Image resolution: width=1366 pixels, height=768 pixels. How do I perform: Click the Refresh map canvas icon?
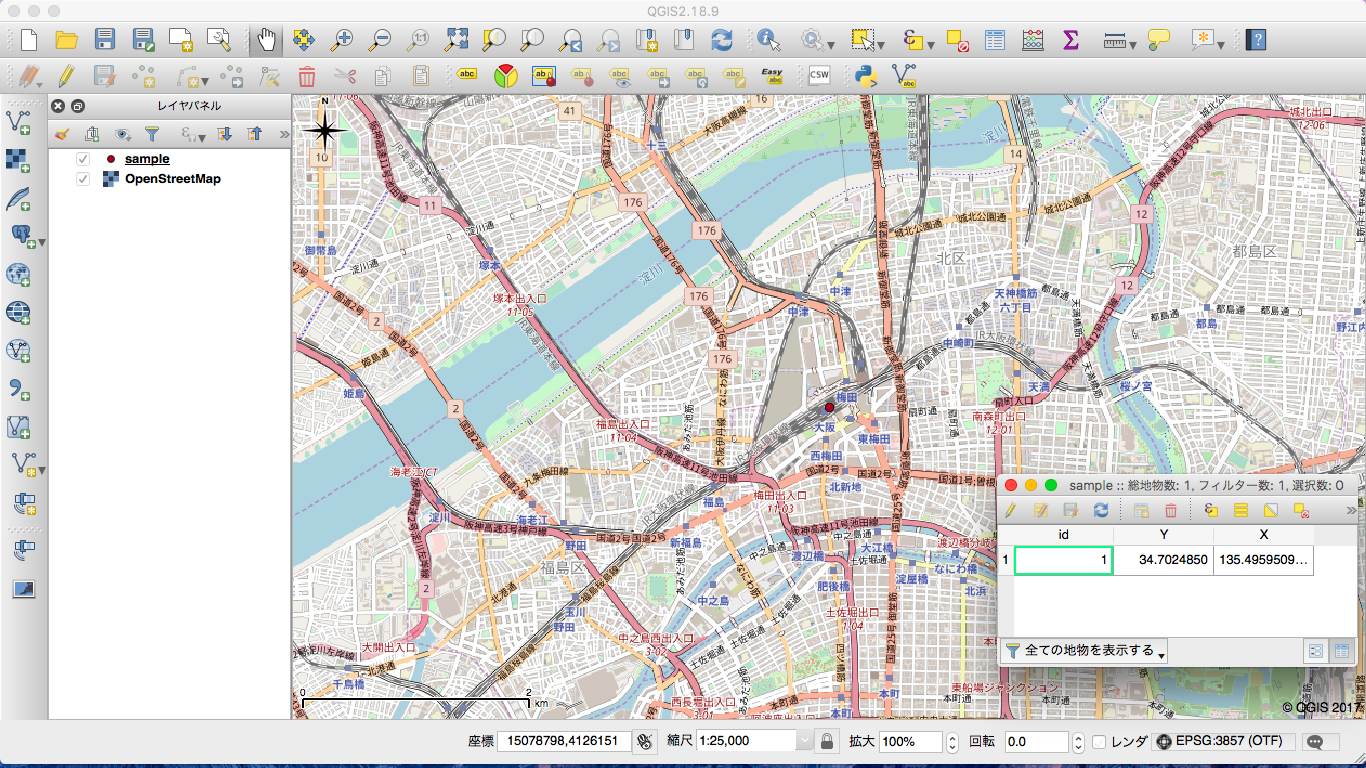pos(722,40)
